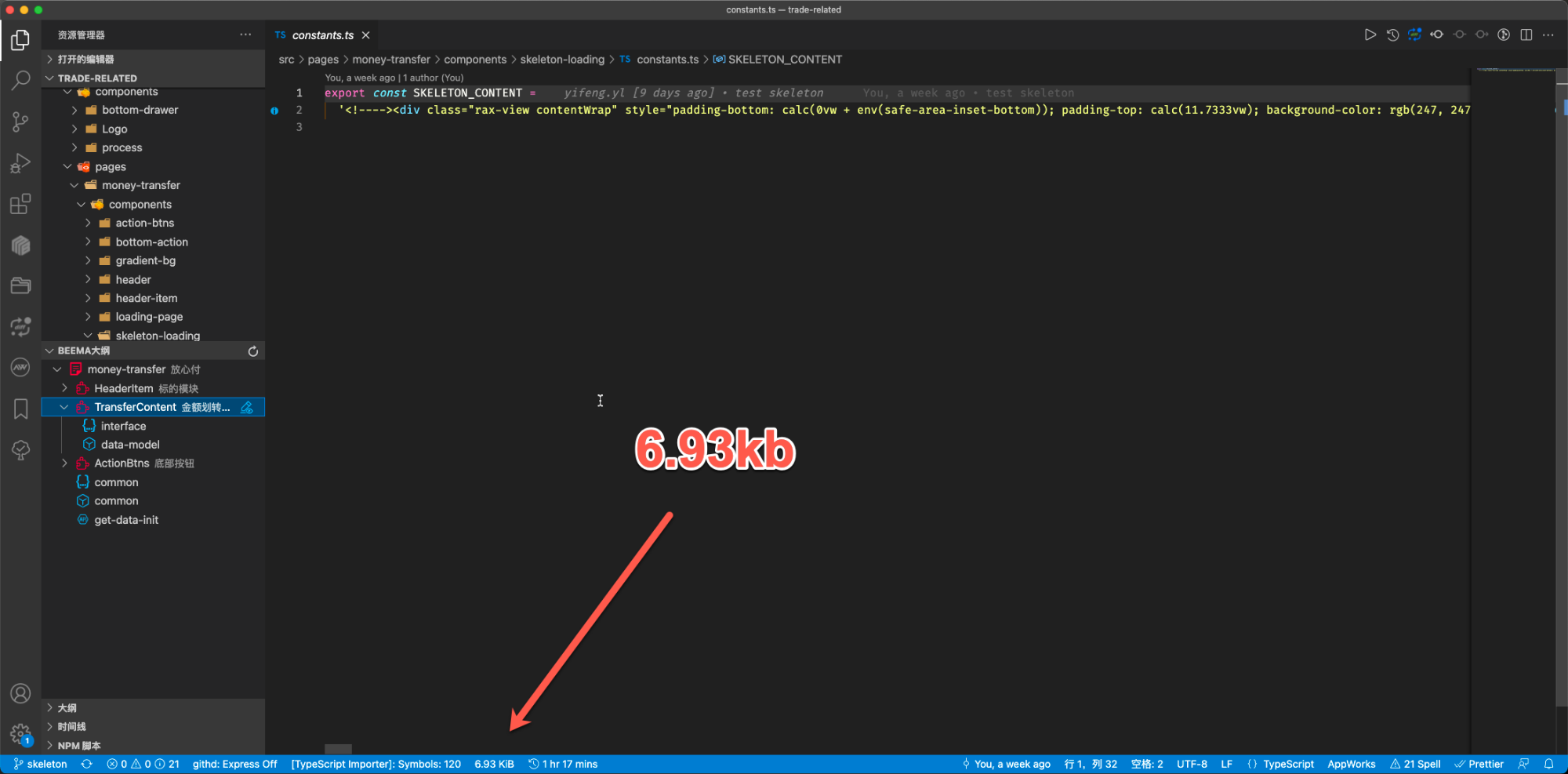Expand the 时间线 section
1568x774 pixels.
[153, 727]
